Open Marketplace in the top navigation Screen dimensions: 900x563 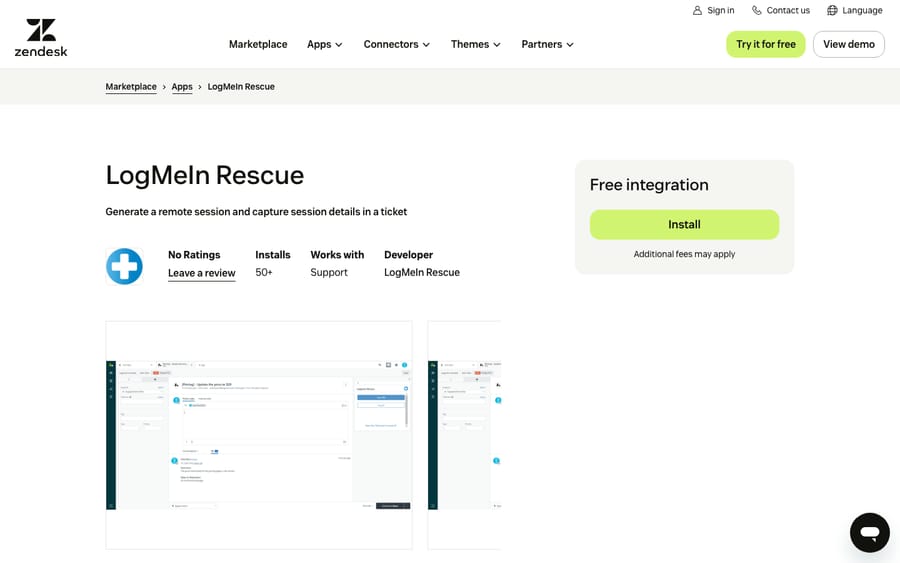258,44
